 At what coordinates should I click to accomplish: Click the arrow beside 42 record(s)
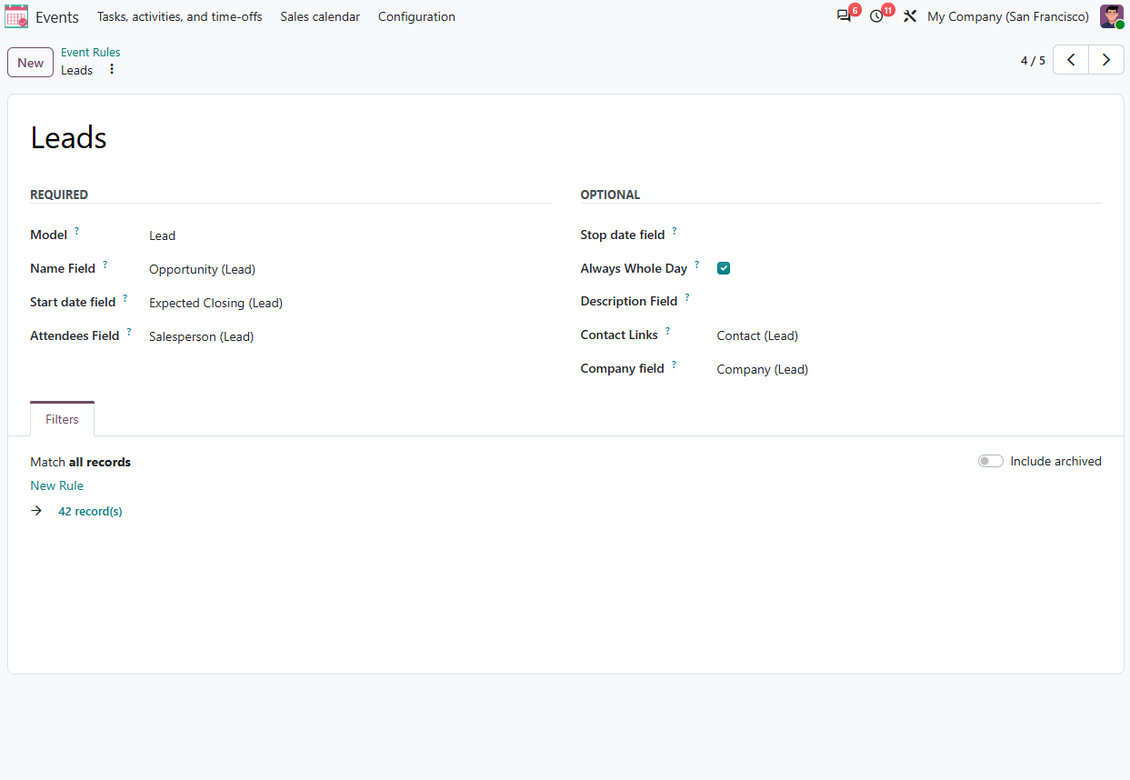pyautogui.click(x=37, y=510)
